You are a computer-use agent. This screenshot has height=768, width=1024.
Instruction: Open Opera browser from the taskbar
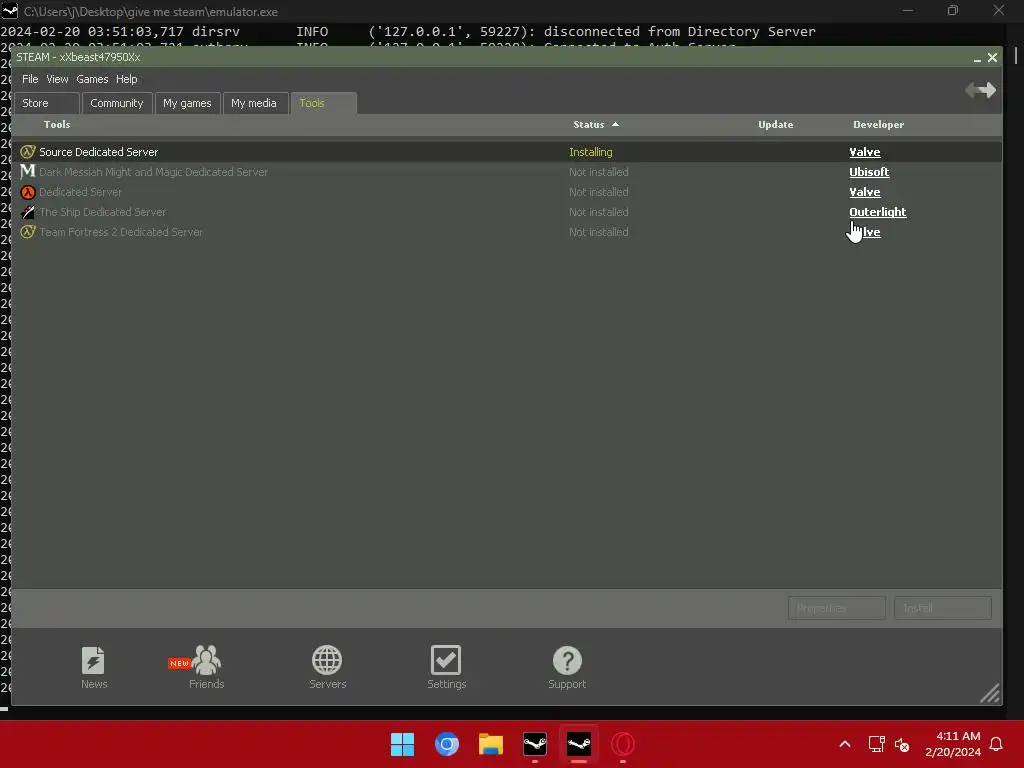pos(623,744)
